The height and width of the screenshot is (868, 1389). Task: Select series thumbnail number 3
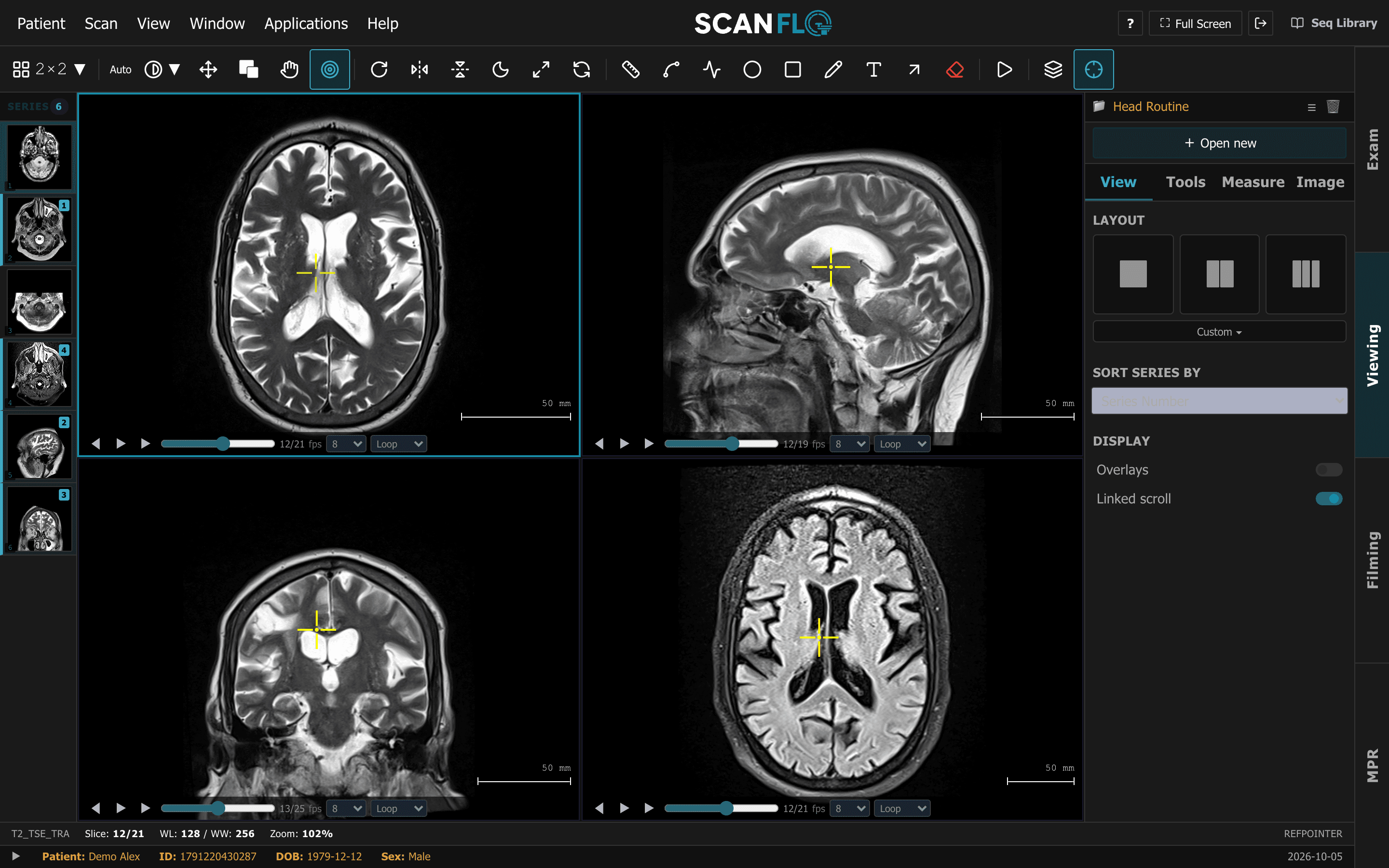tap(40, 302)
